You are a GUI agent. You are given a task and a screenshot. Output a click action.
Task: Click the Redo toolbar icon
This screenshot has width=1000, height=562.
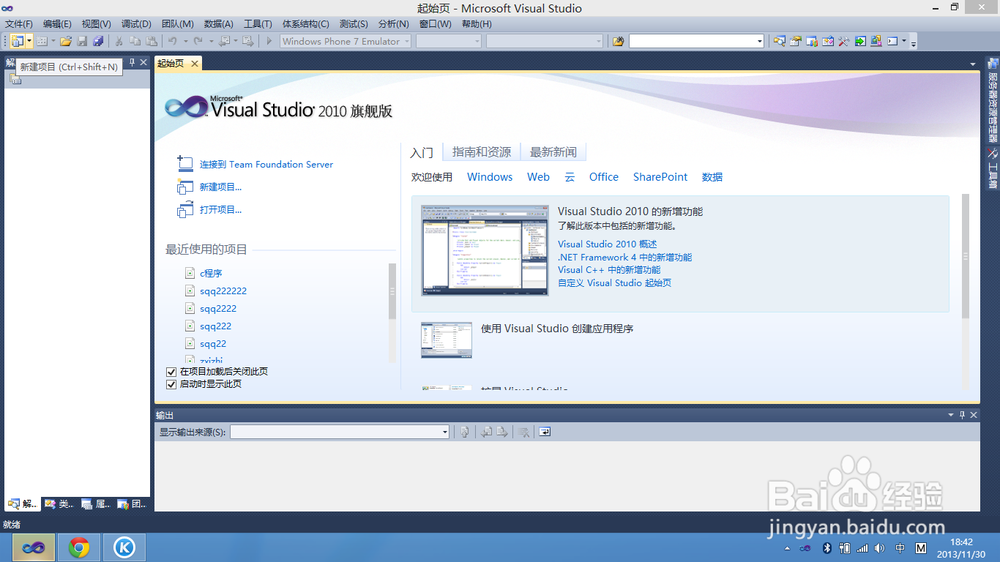[198, 41]
